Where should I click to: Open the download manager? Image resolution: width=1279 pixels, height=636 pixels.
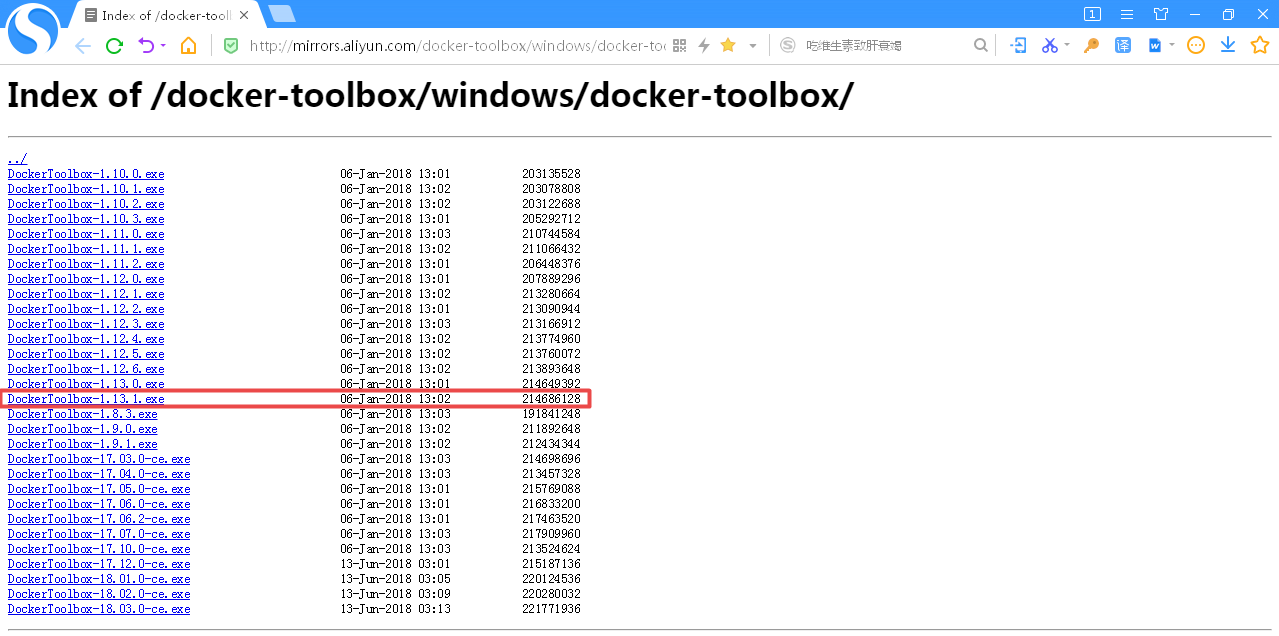tap(1228, 45)
